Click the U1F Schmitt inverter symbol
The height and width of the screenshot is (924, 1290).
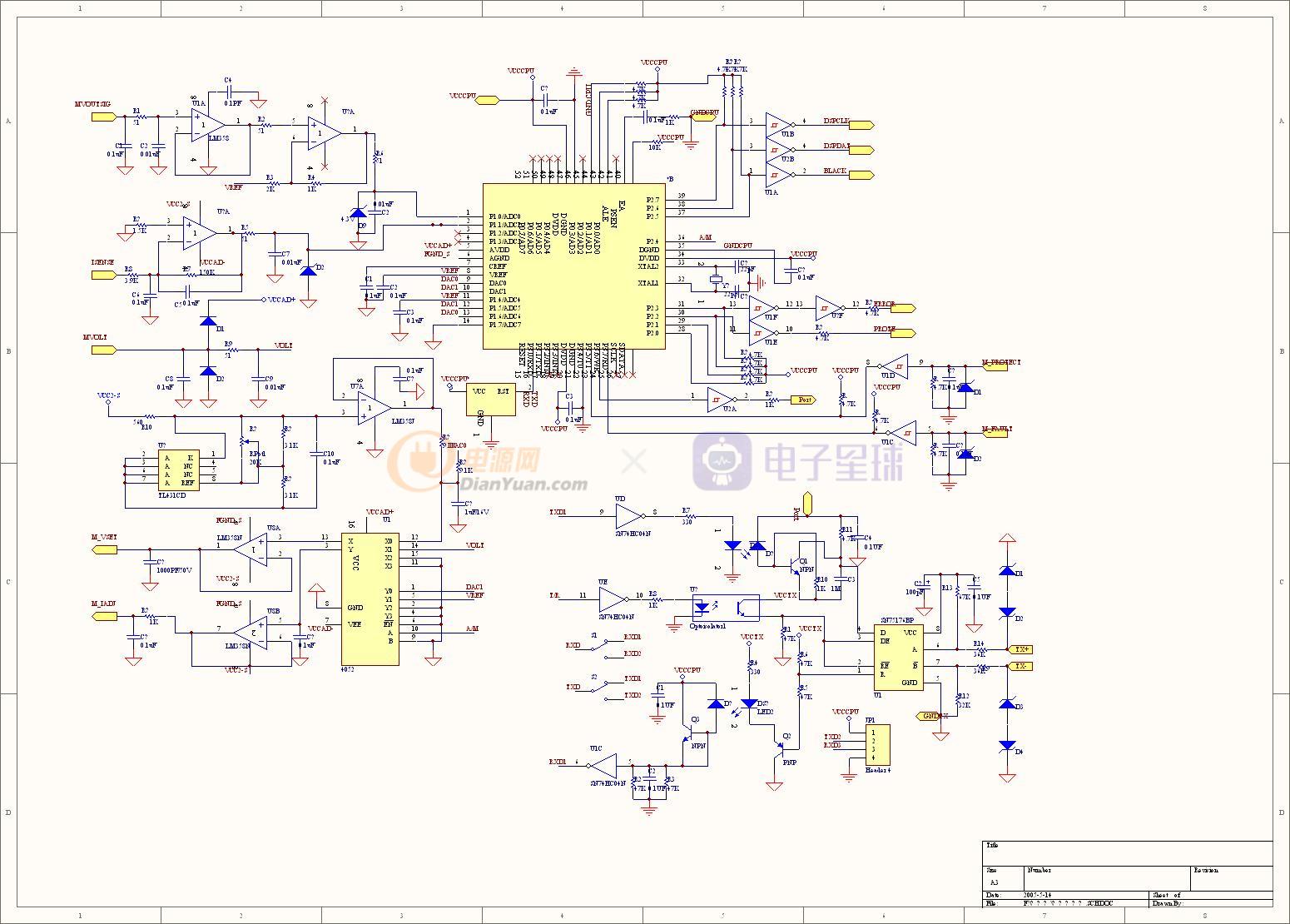[x=762, y=308]
